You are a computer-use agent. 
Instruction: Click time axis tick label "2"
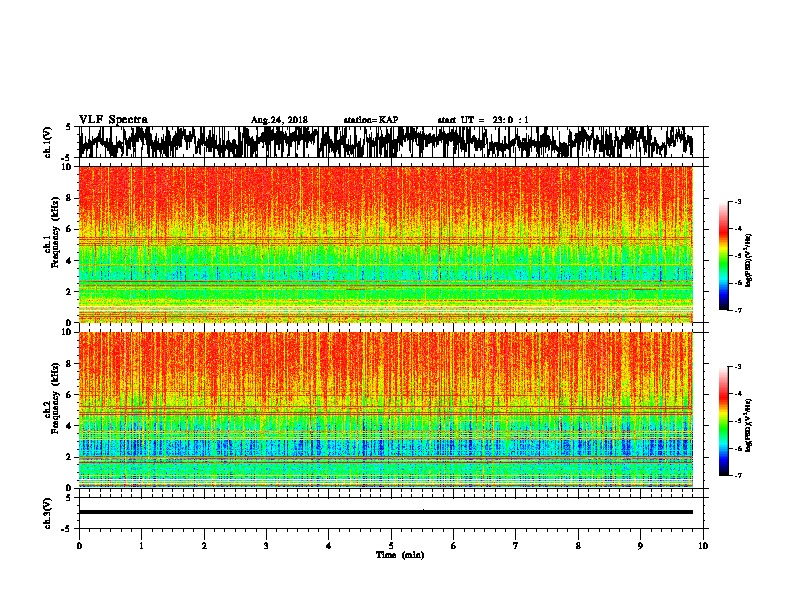click(x=204, y=546)
